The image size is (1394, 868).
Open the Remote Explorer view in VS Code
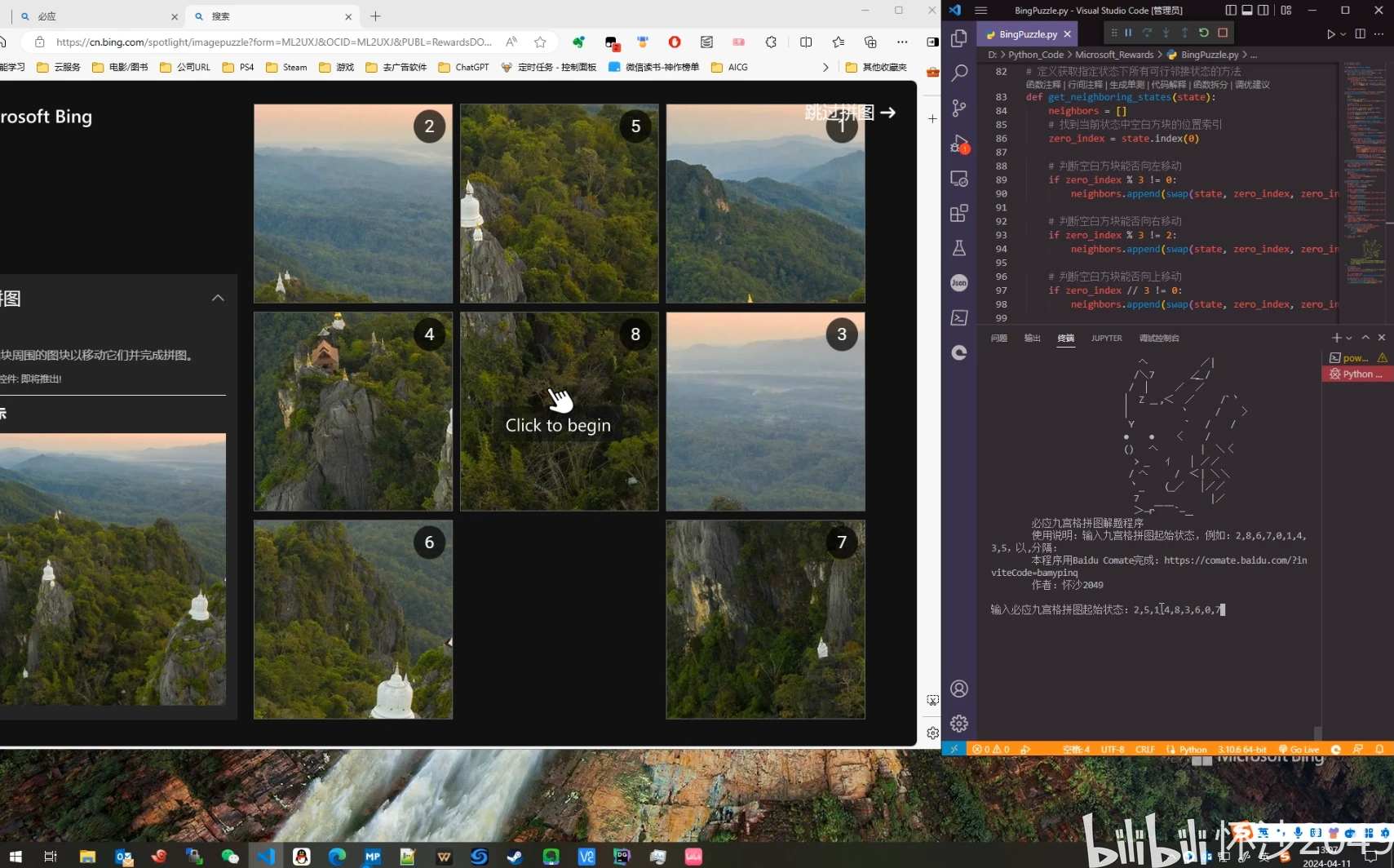point(959,179)
